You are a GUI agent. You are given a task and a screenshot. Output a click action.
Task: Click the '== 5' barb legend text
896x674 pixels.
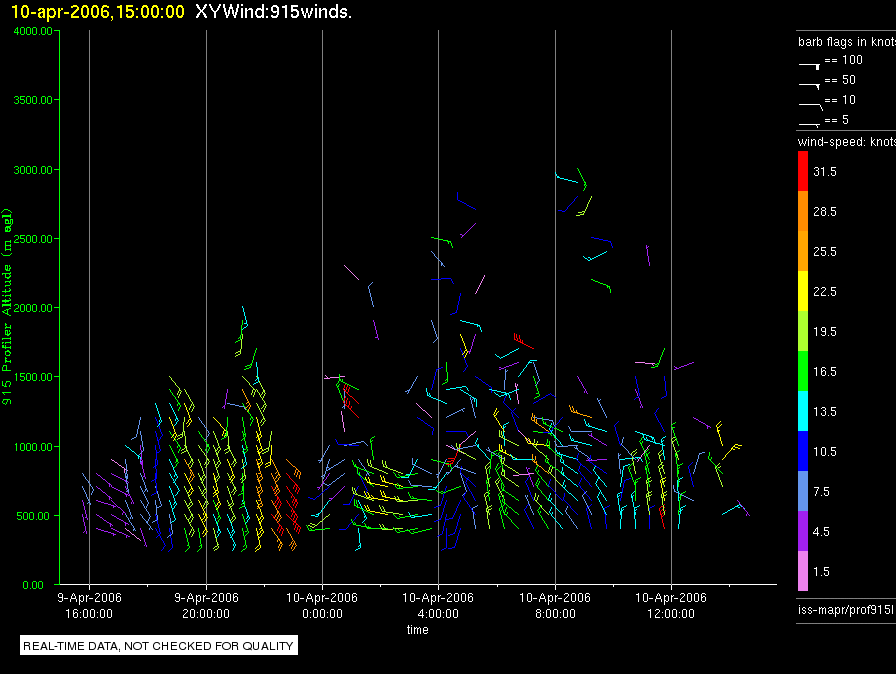(837, 119)
